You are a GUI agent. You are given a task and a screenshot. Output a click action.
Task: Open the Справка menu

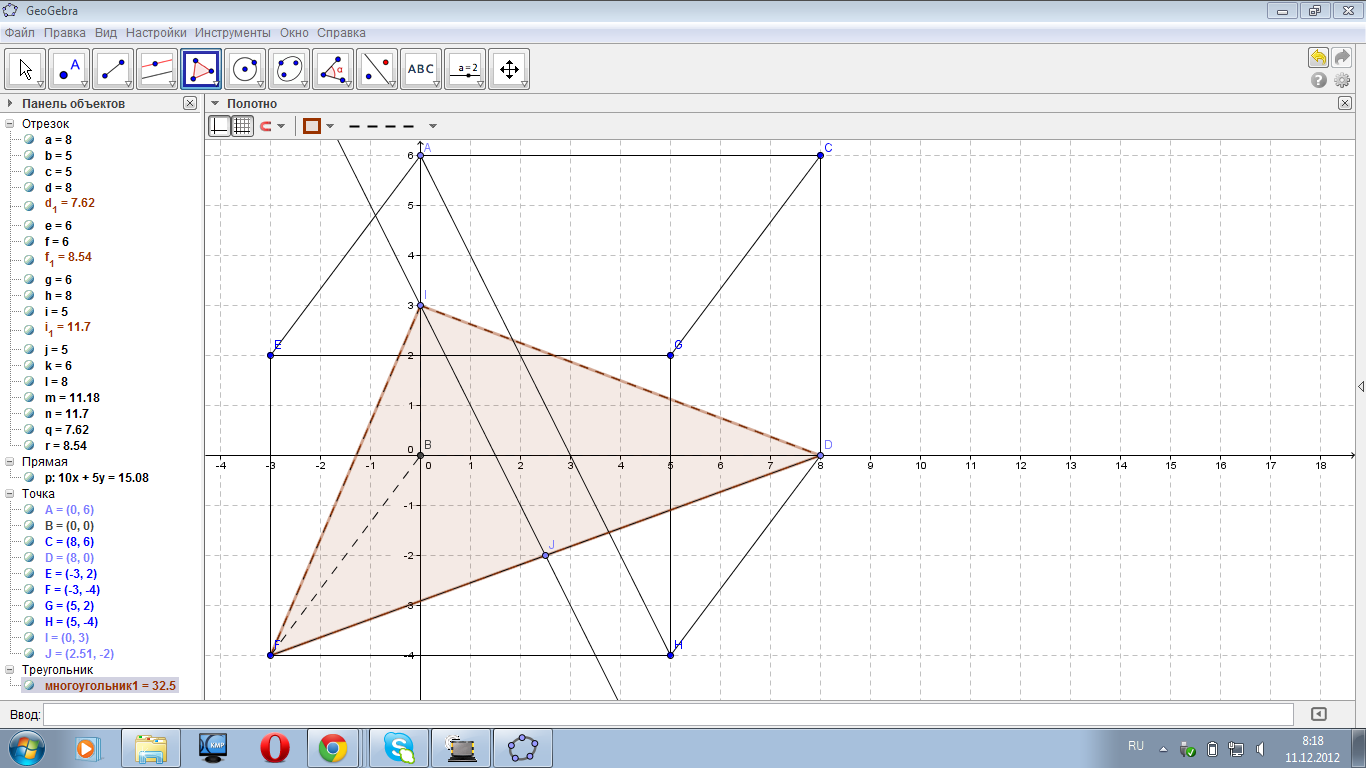click(341, 33)
